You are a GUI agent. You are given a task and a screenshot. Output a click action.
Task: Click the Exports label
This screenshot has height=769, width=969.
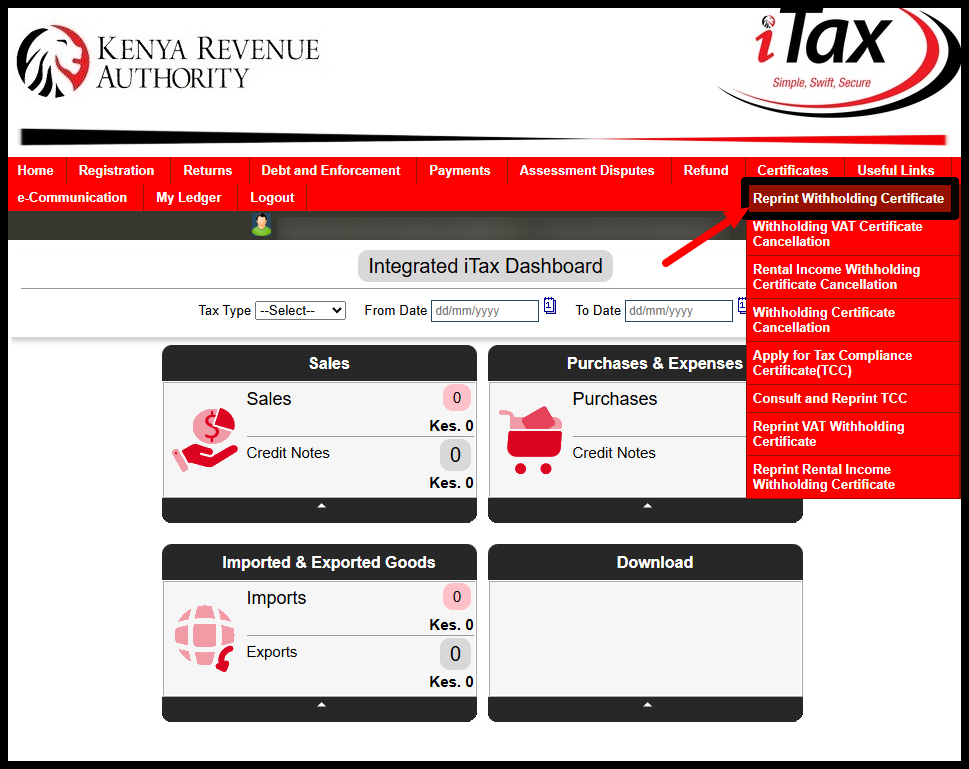click(272, 652)
